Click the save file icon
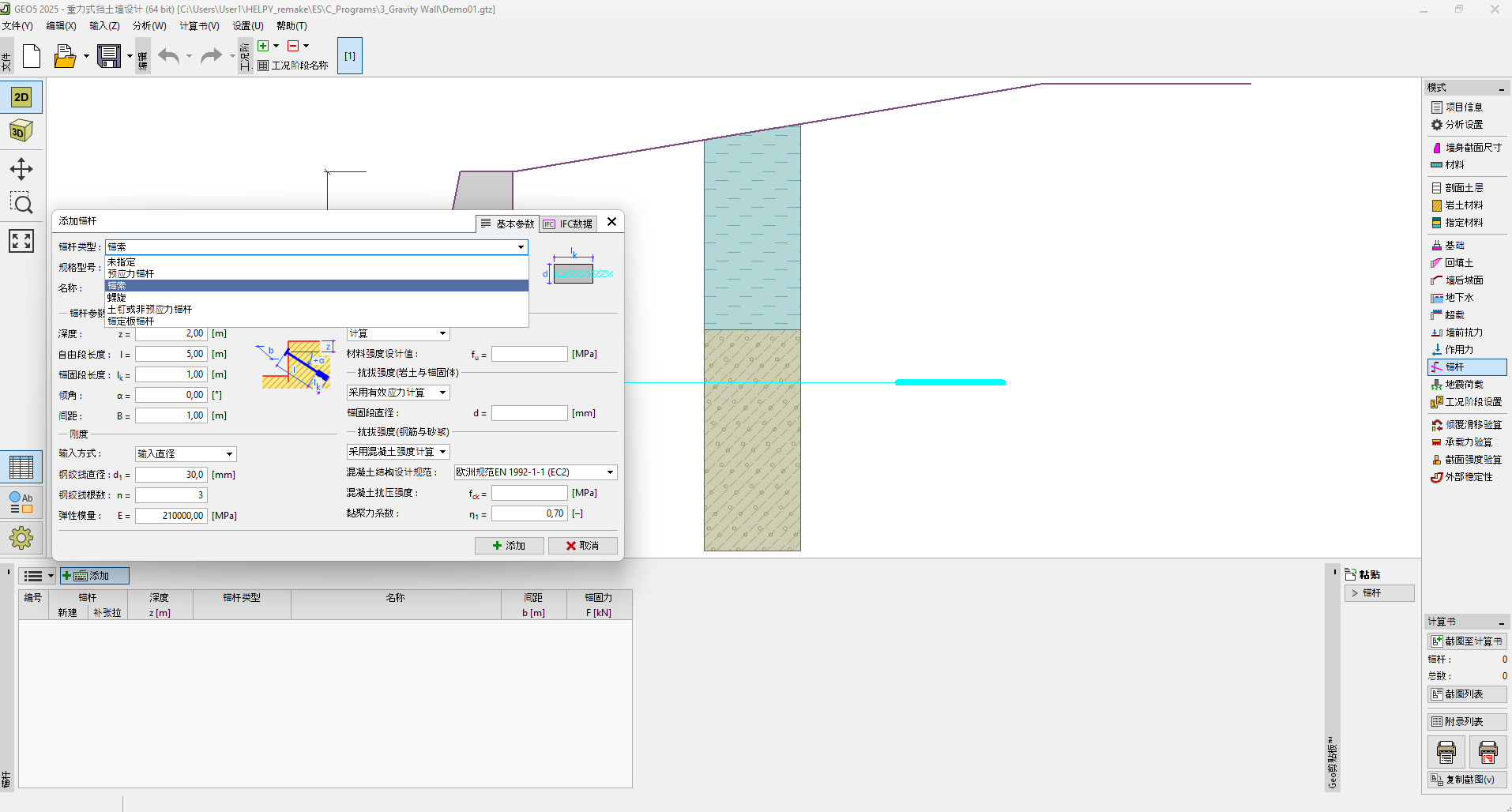This screenshot has width=1512, height=812. 109,56
